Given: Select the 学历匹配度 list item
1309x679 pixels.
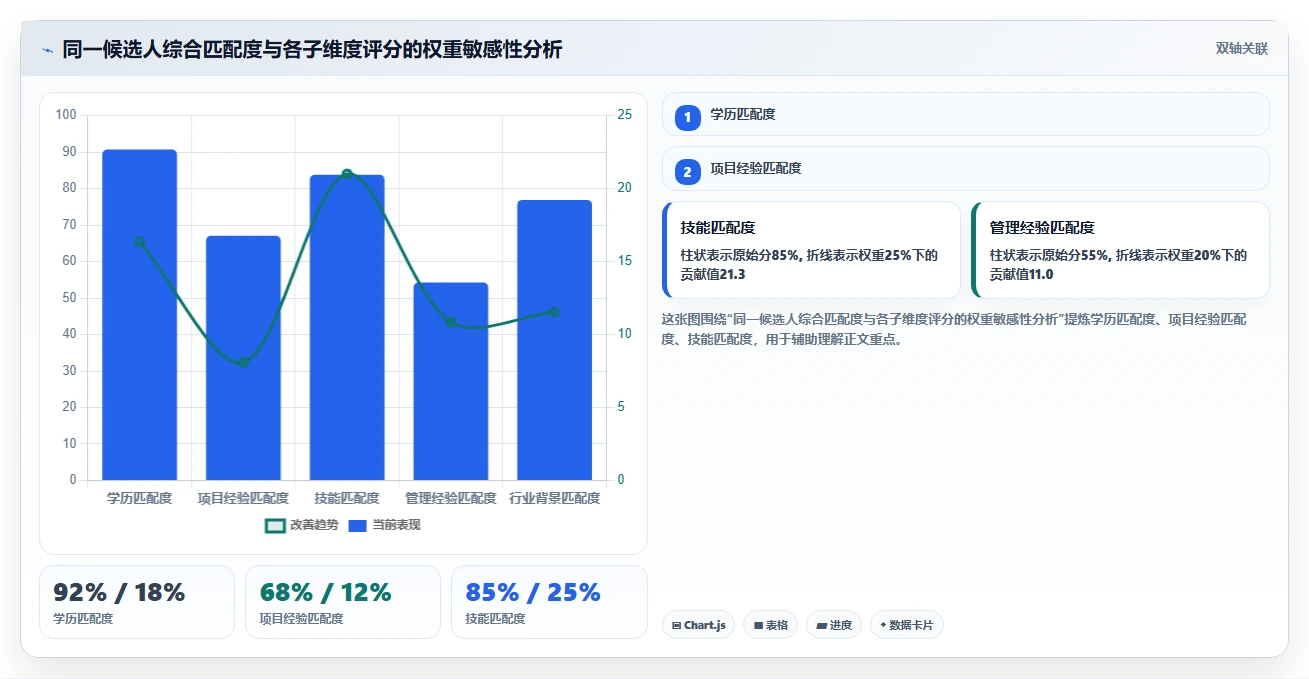Looking at the screenshot, I should (966, 114).
